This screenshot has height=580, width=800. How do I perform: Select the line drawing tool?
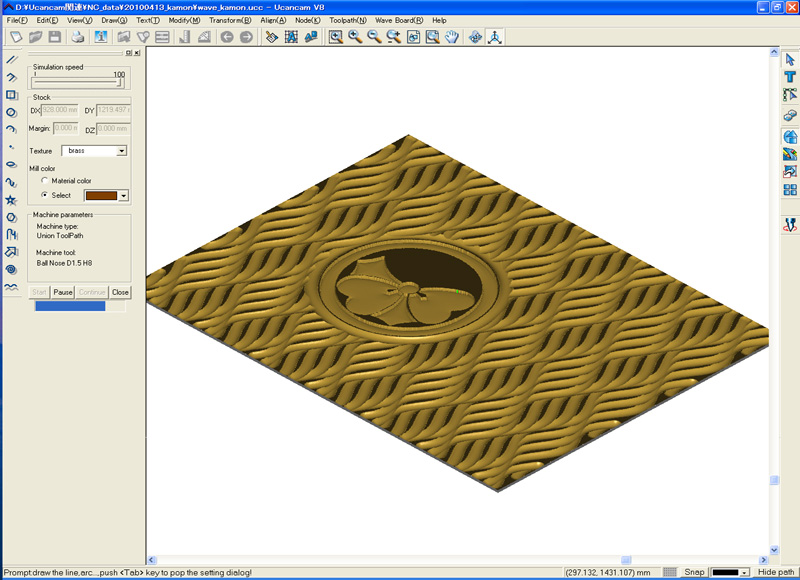coord(12,59)
